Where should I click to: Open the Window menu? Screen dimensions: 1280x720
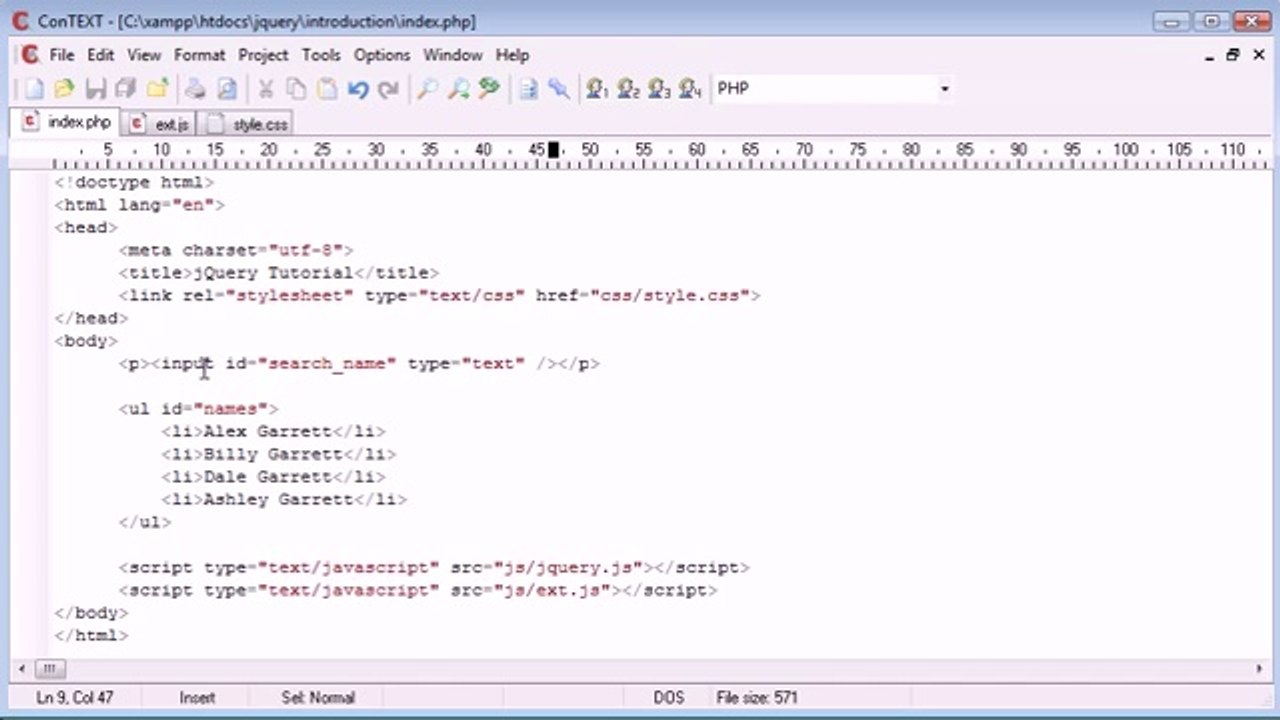452,55
